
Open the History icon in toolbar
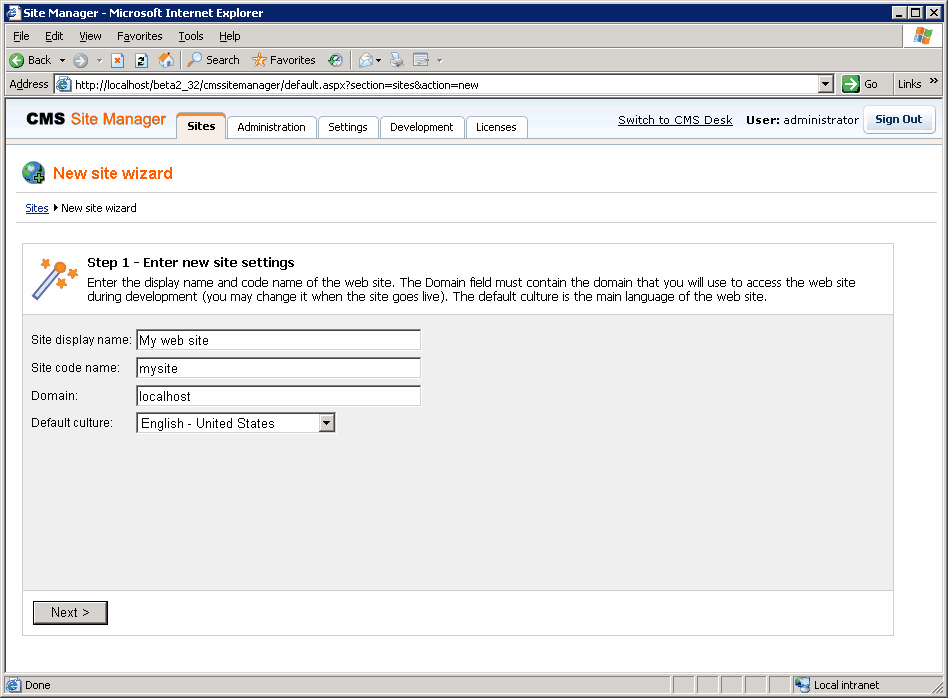pyautogui.click(x=335, y=60)
